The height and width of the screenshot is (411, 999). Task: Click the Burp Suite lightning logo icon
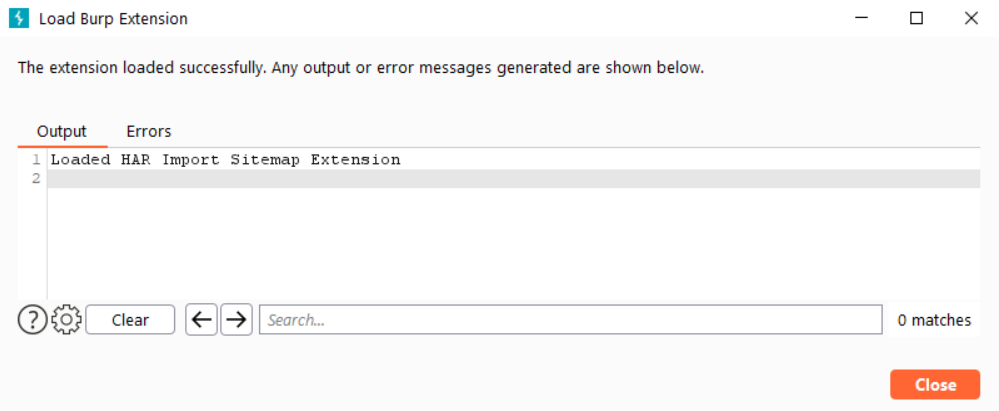pos(17,18)
